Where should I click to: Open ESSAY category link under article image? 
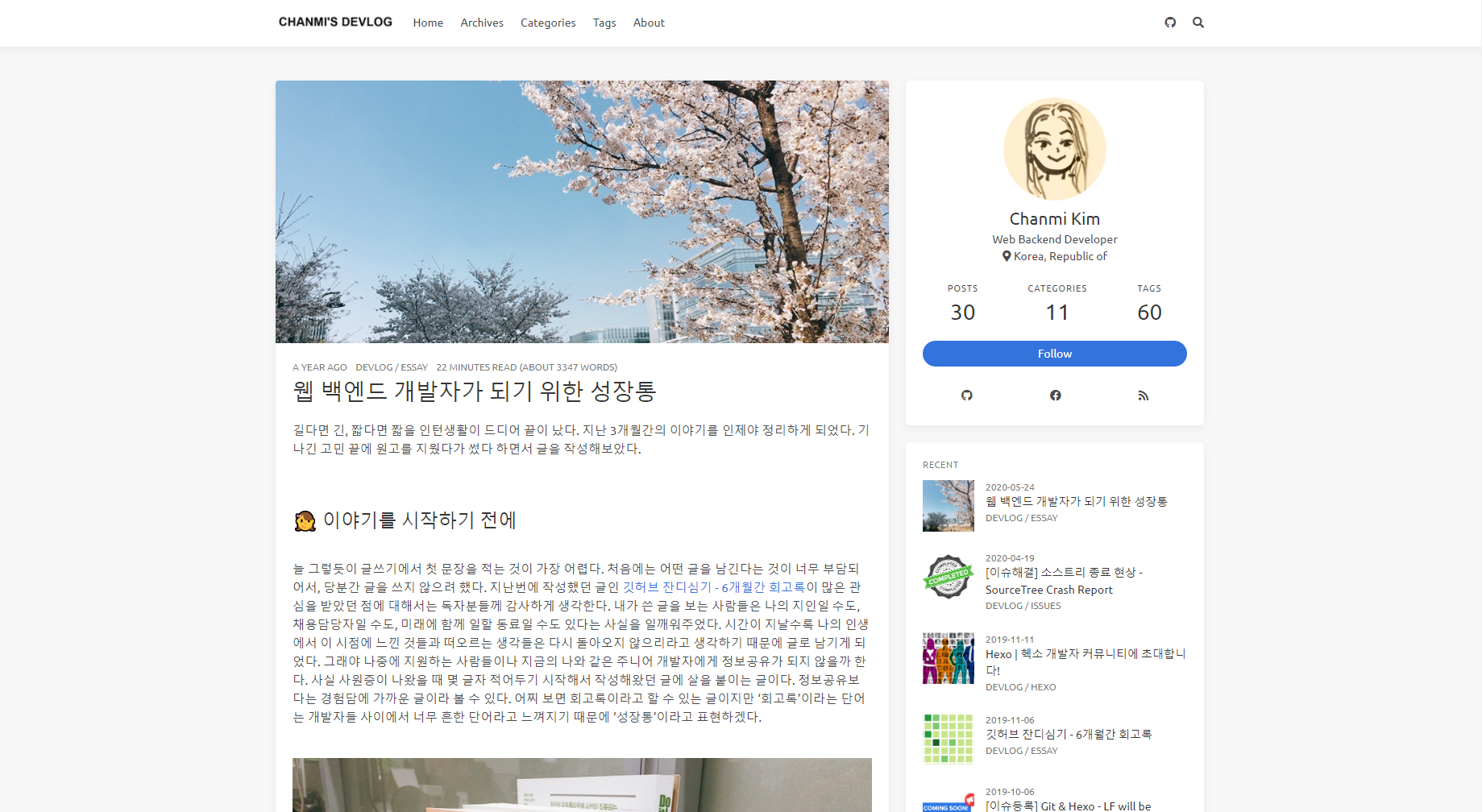(x=414, y=367)
